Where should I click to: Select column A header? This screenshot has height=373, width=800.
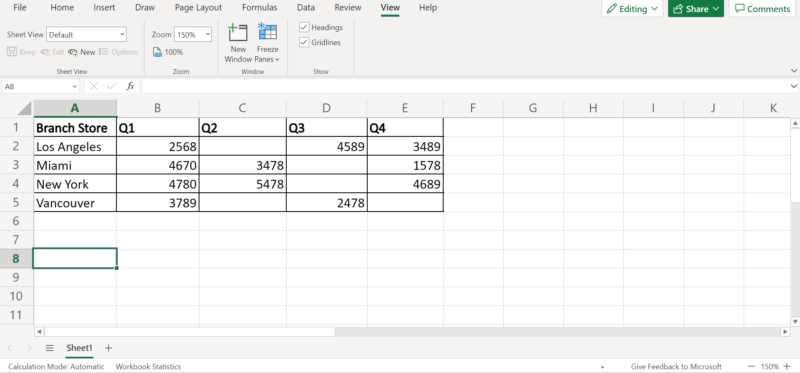point(75,108)
